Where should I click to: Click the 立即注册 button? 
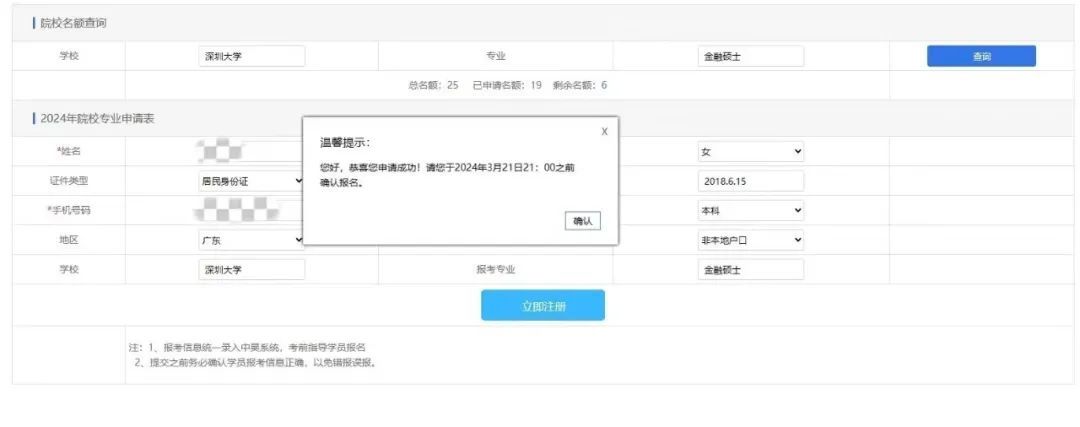(543, 306)
